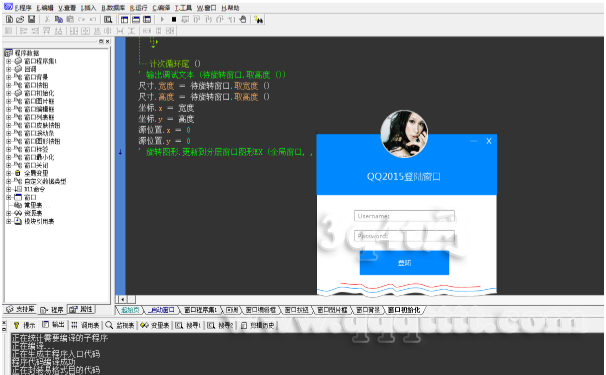Click the magnifier Find toolbar icon
606x375 pixels.
pos(108,19)
